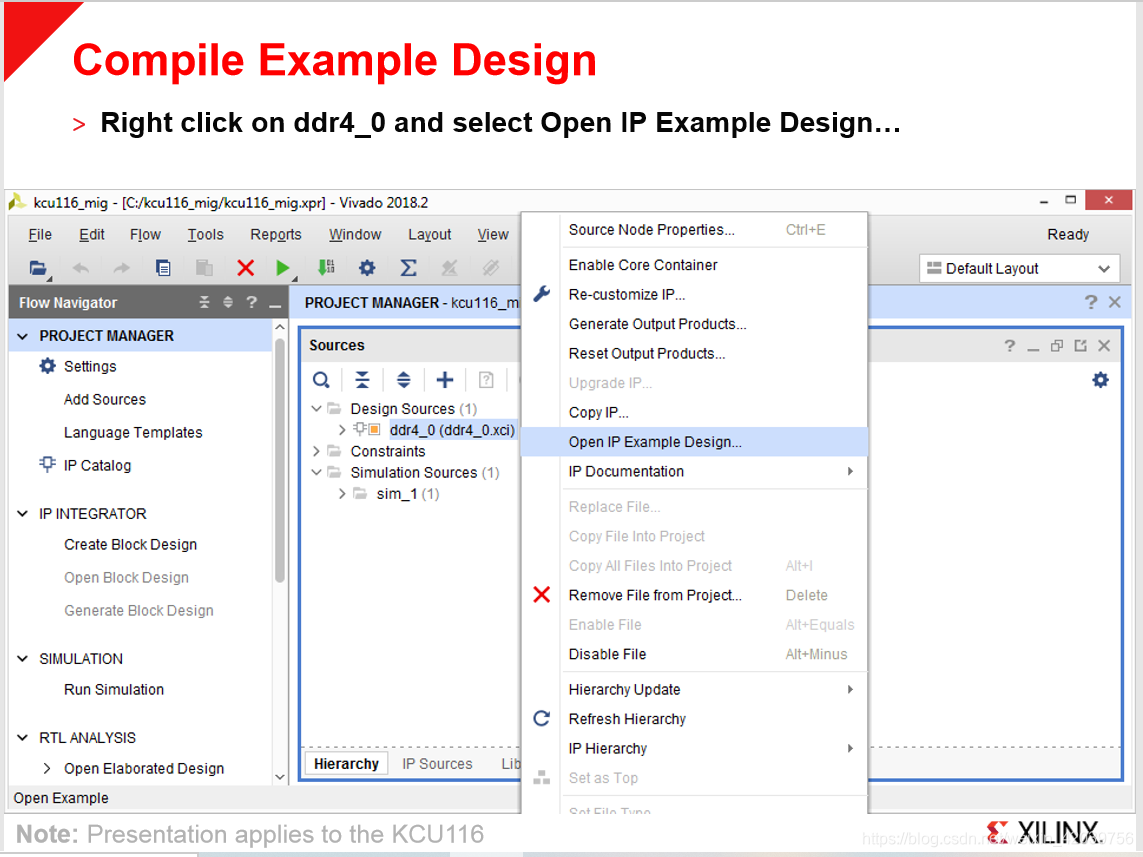Expand Open Elaborated Design chevron
This screenshot has width=1143, height=857.
47,768
